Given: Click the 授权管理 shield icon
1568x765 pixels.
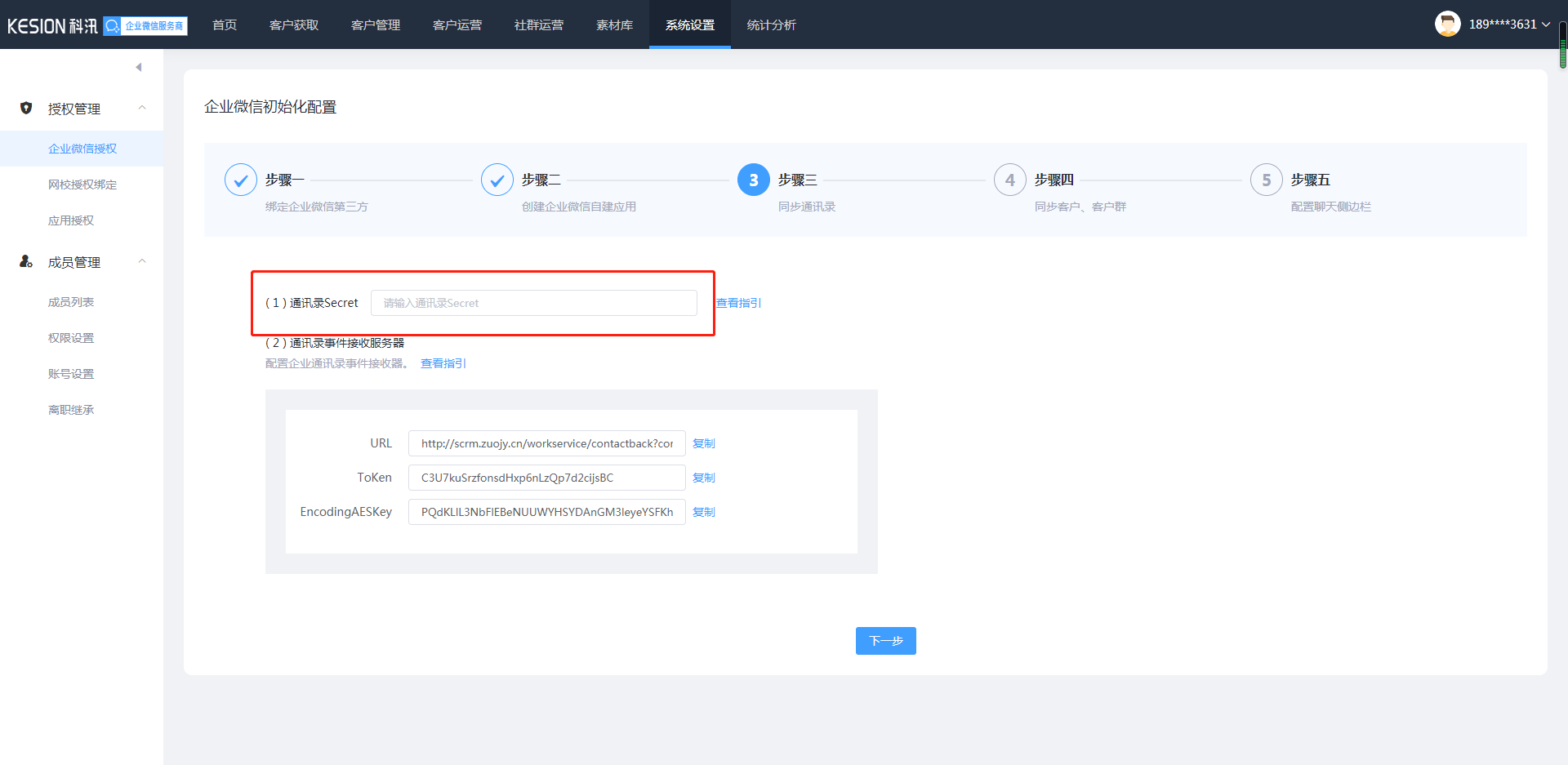Looking at the screenshot, I should click(x=26, y=108).
